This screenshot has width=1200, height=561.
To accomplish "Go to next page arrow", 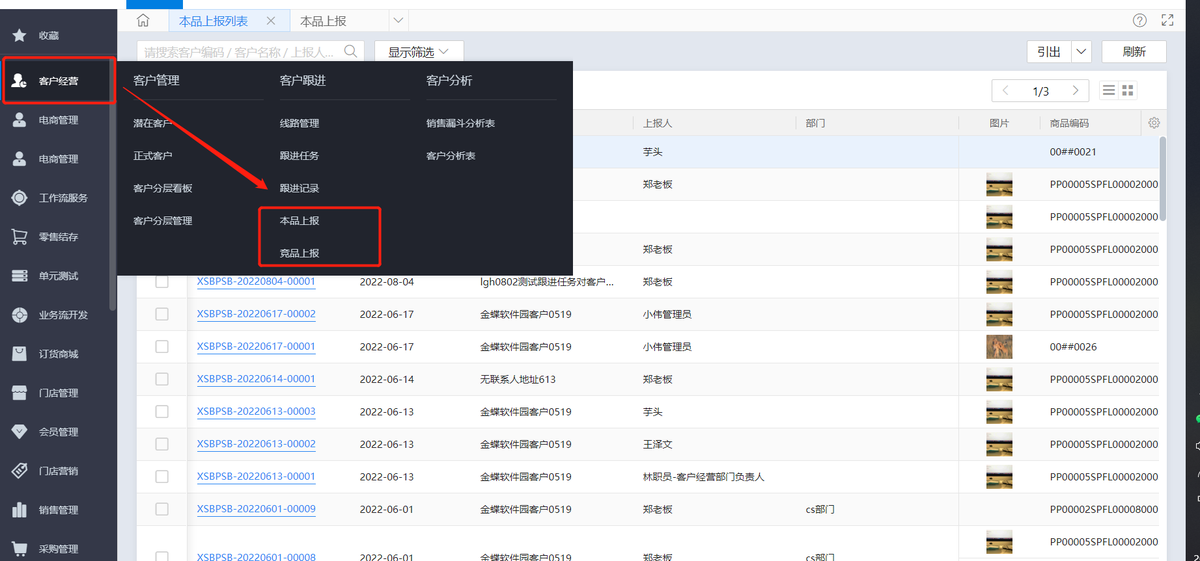I will point(1076,91).
